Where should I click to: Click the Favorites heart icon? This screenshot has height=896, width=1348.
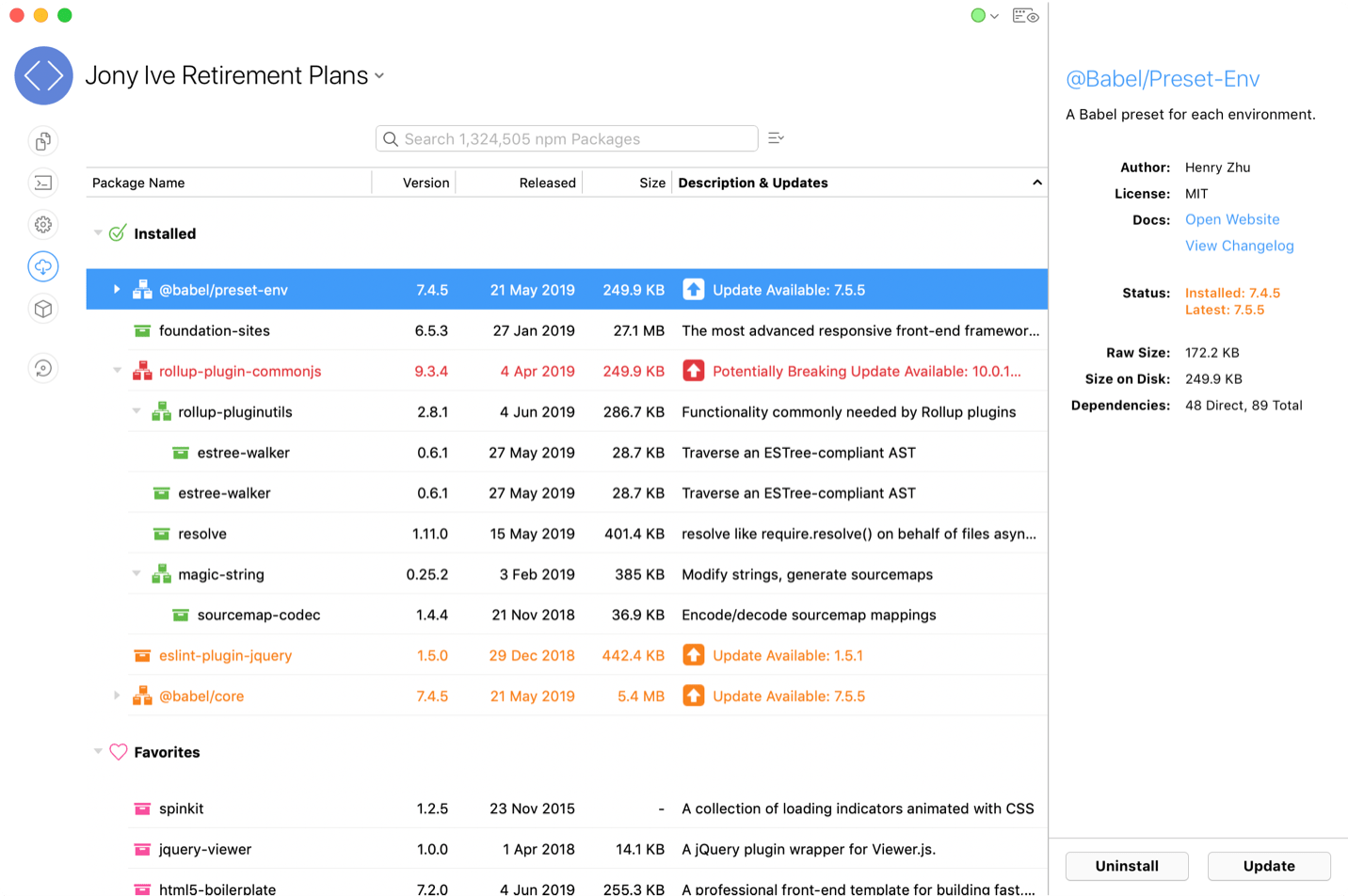[118, 752]
